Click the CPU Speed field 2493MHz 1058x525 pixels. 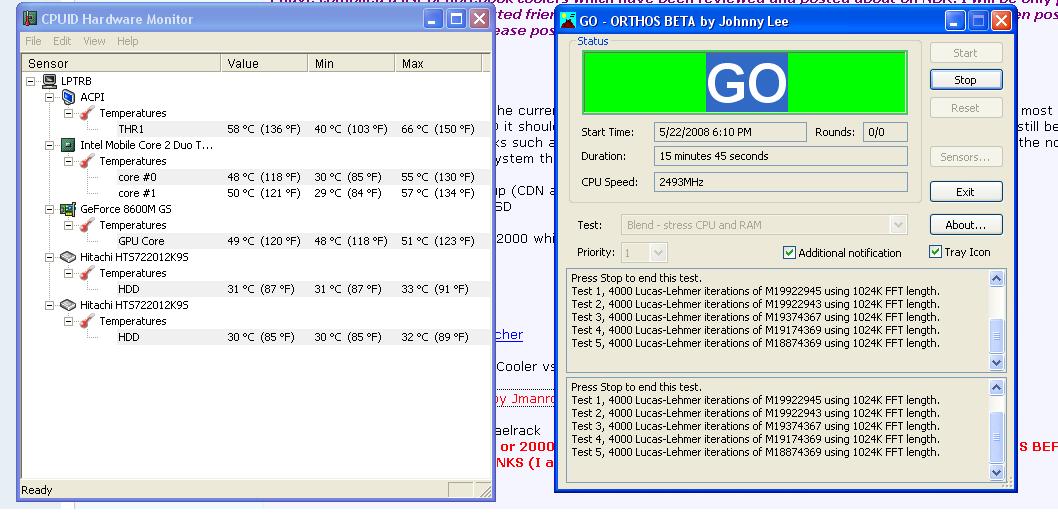(x=781, y=182)
